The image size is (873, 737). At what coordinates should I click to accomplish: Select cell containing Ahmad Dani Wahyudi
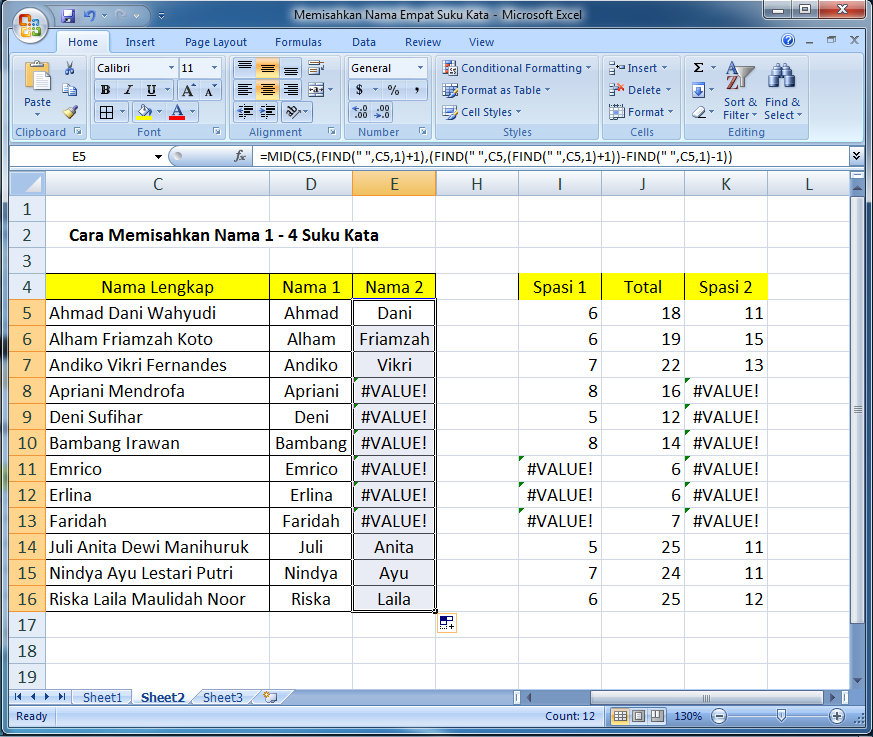158,313
